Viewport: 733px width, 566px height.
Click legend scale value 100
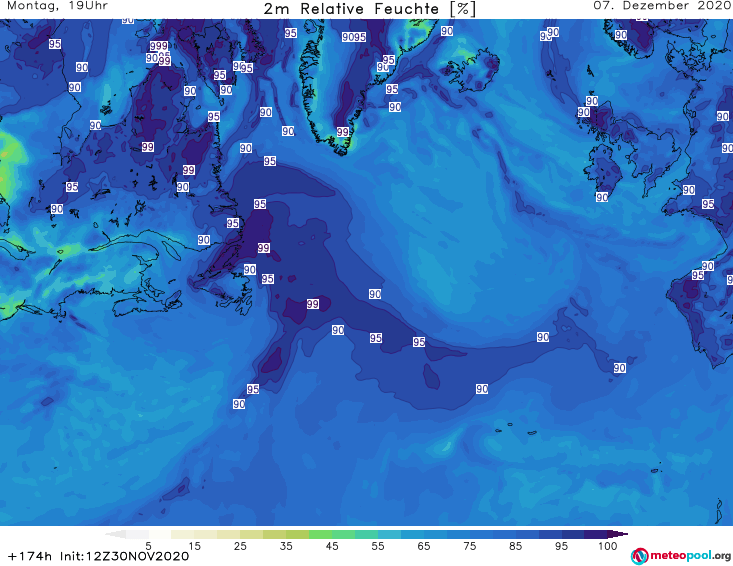(x=608, y=546)
